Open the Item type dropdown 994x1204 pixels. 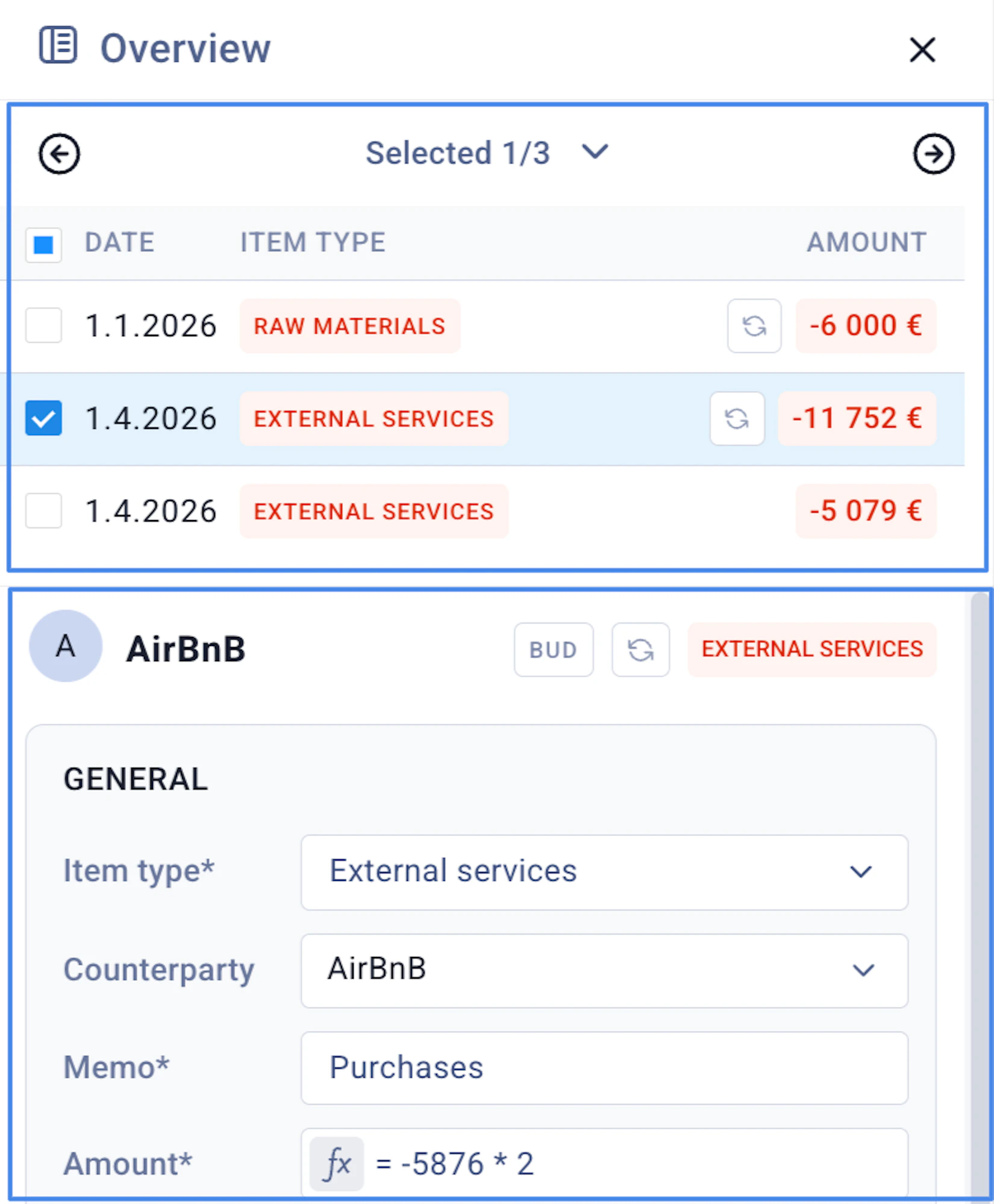click(604, 872)
